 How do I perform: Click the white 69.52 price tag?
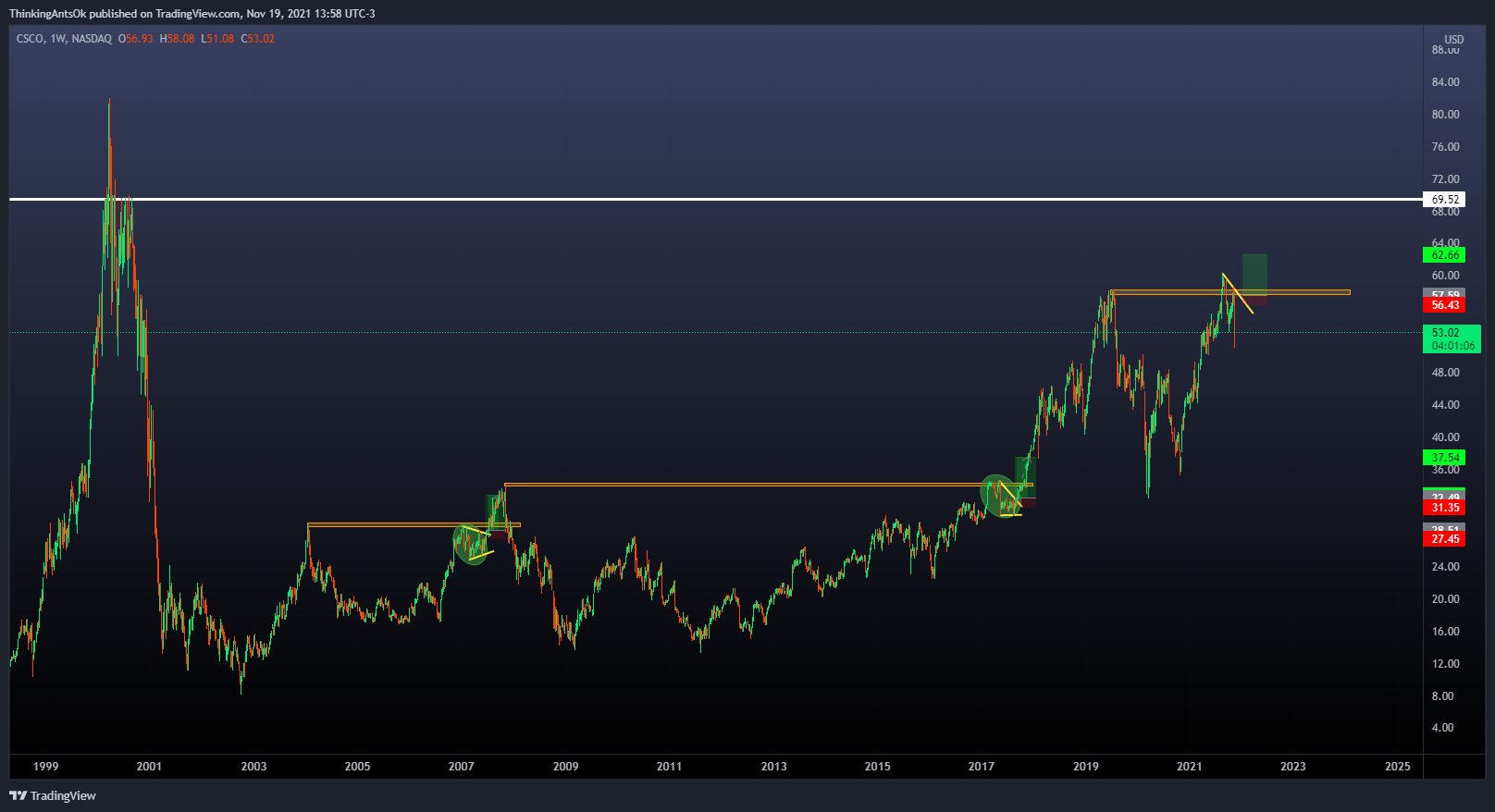pos(1445,200)
